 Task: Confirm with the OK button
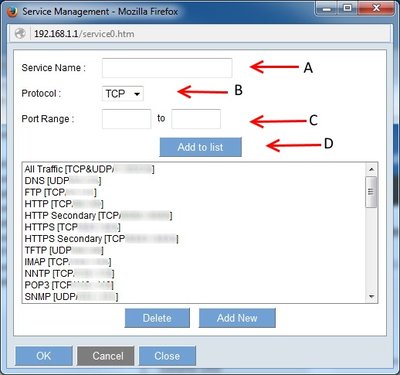[44, 356]
